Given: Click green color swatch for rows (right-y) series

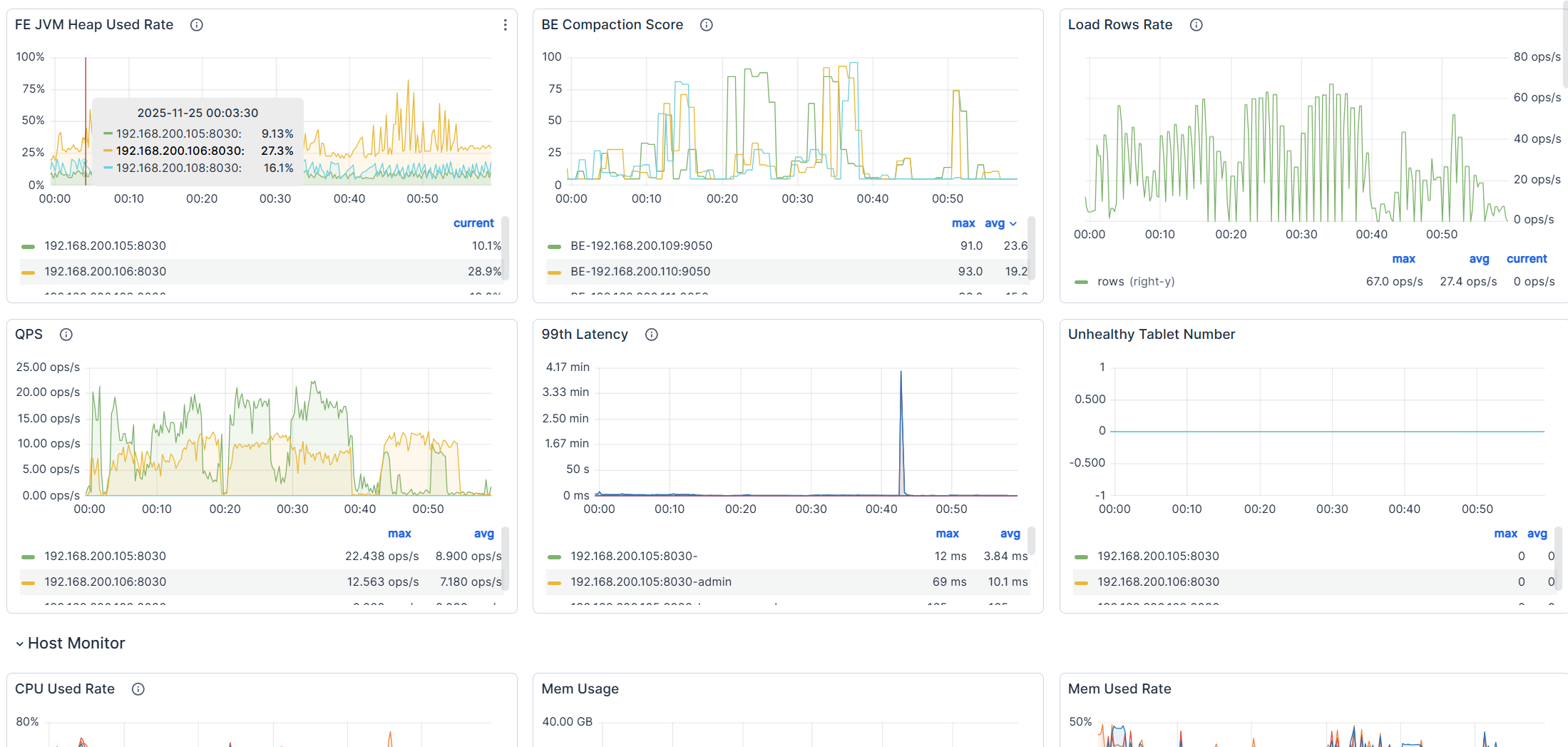Looking at the screenshot, I should tap(1081, 282).
